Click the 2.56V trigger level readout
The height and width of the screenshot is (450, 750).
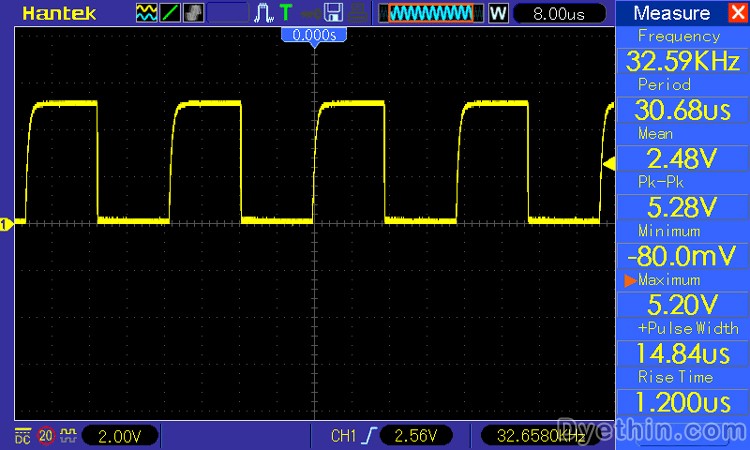coord(416,436)
